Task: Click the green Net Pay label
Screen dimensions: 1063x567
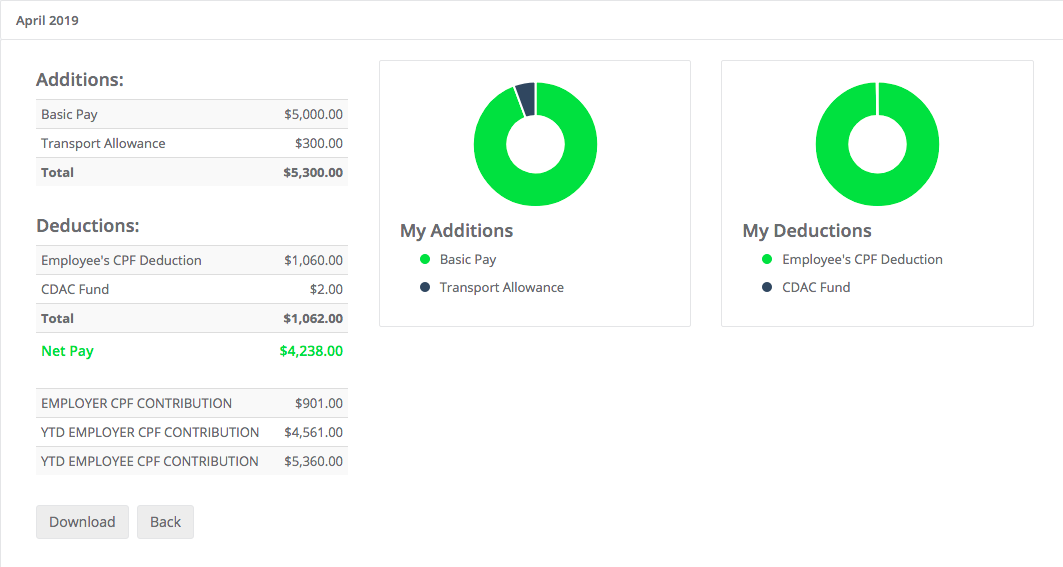Action: (67, 351)
